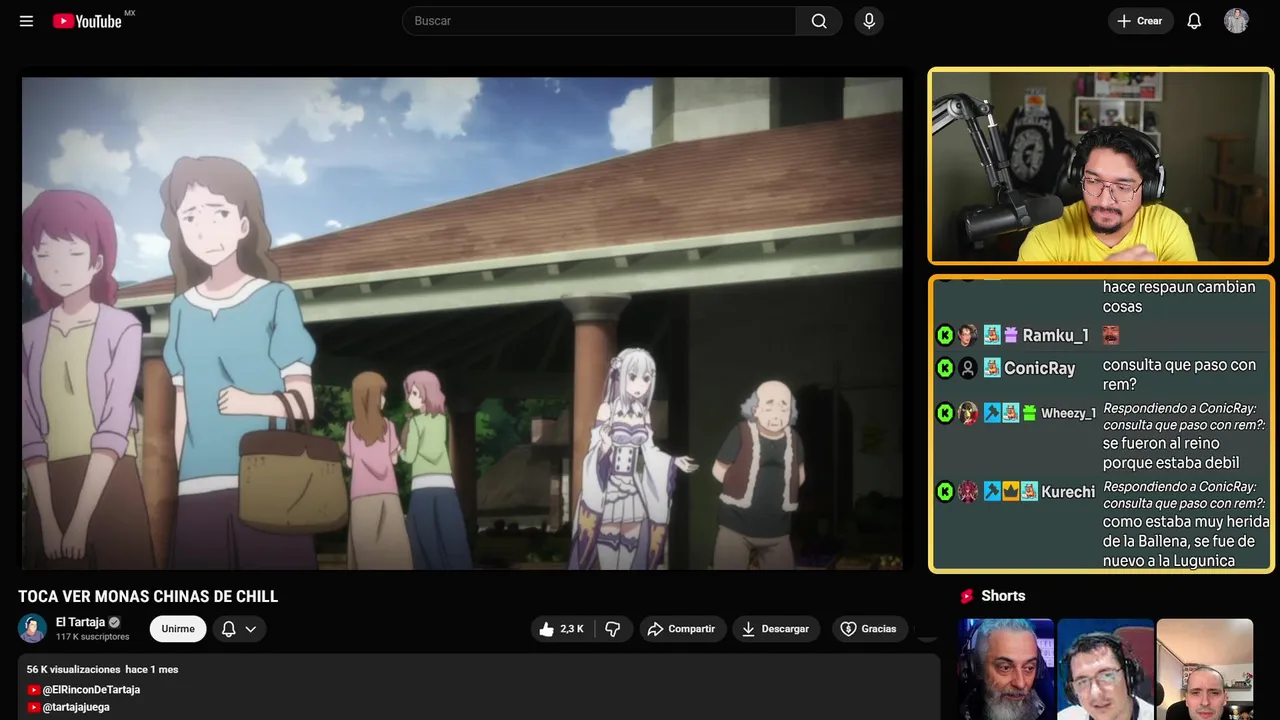
Task: Click the Unirme join button
Action: [178, 629]
